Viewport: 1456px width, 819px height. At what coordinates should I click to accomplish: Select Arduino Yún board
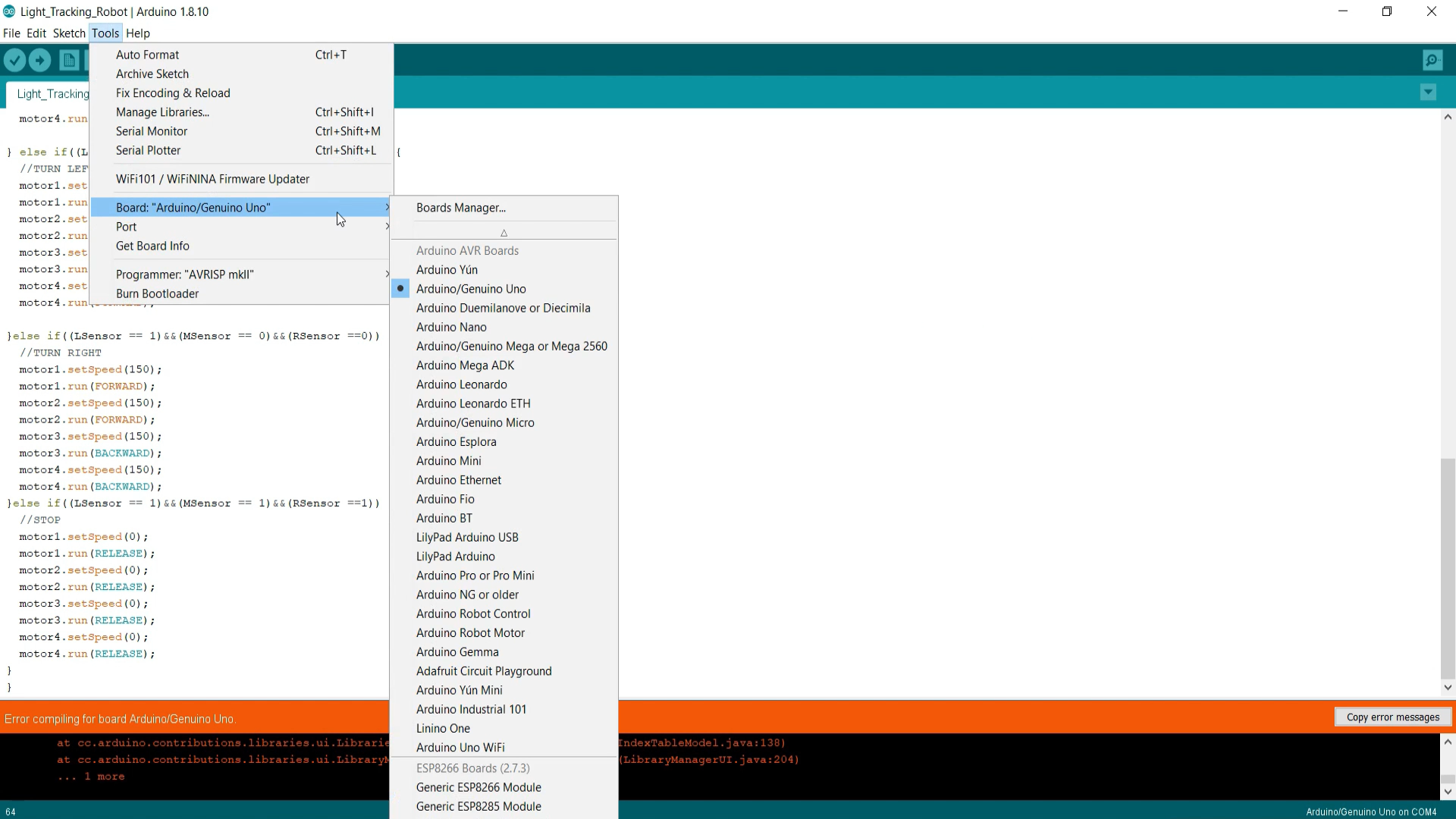(x=504, y=270)
